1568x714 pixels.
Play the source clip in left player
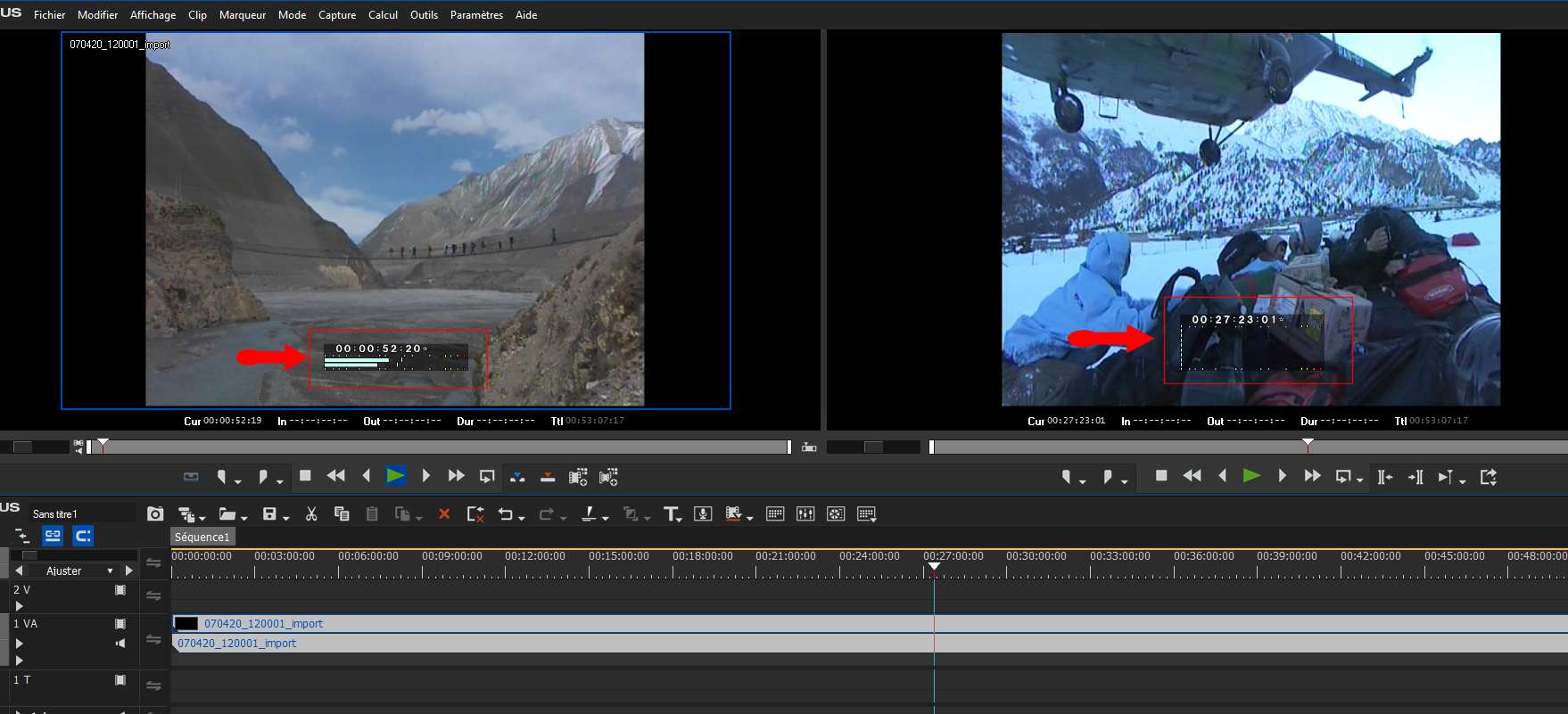pos(395,476)
